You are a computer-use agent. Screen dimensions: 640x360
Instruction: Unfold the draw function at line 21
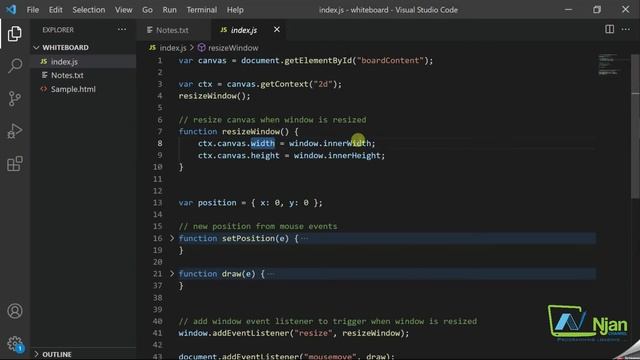point(172,273)
